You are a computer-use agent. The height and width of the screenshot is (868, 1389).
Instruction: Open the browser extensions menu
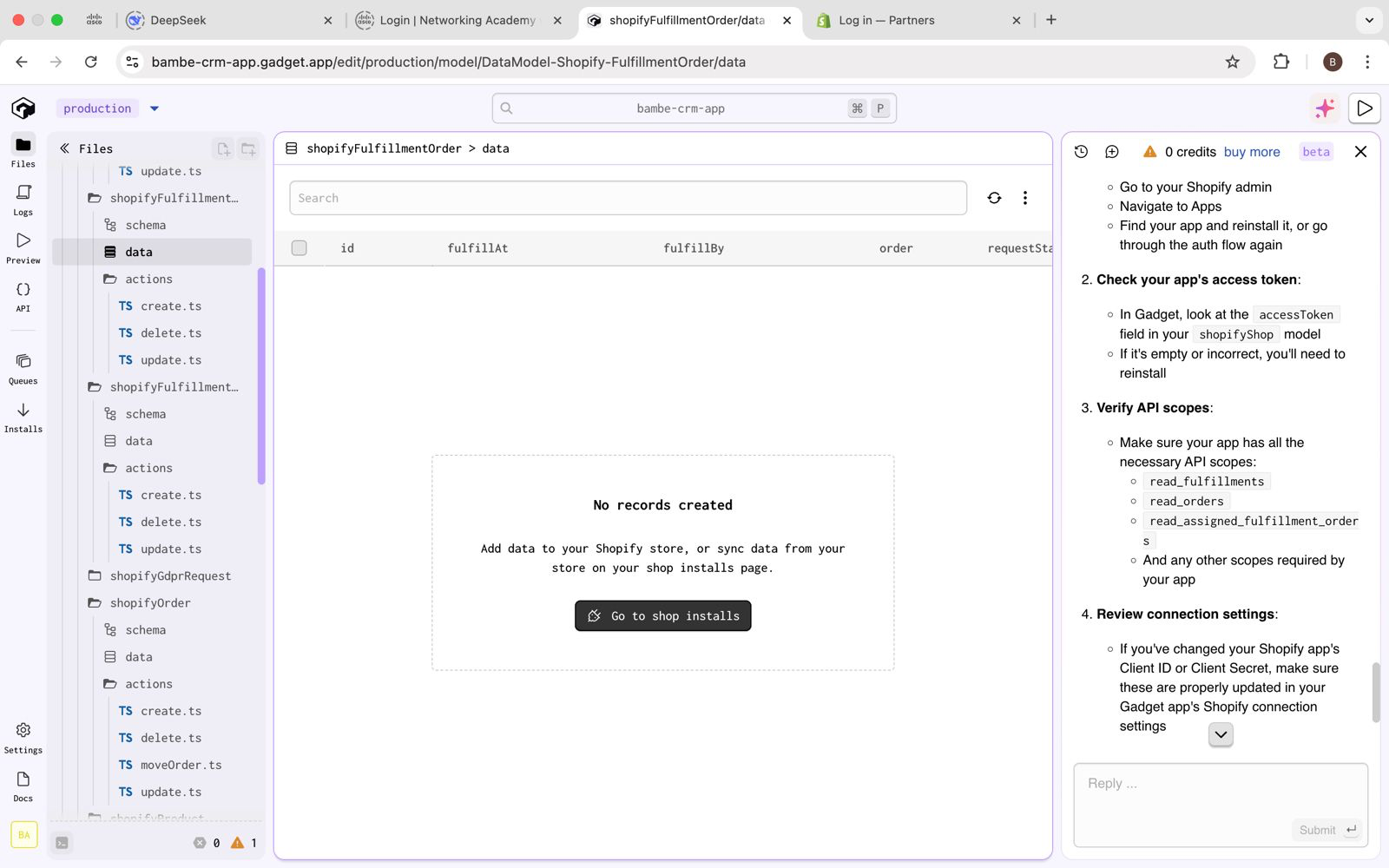(1281, 62)
